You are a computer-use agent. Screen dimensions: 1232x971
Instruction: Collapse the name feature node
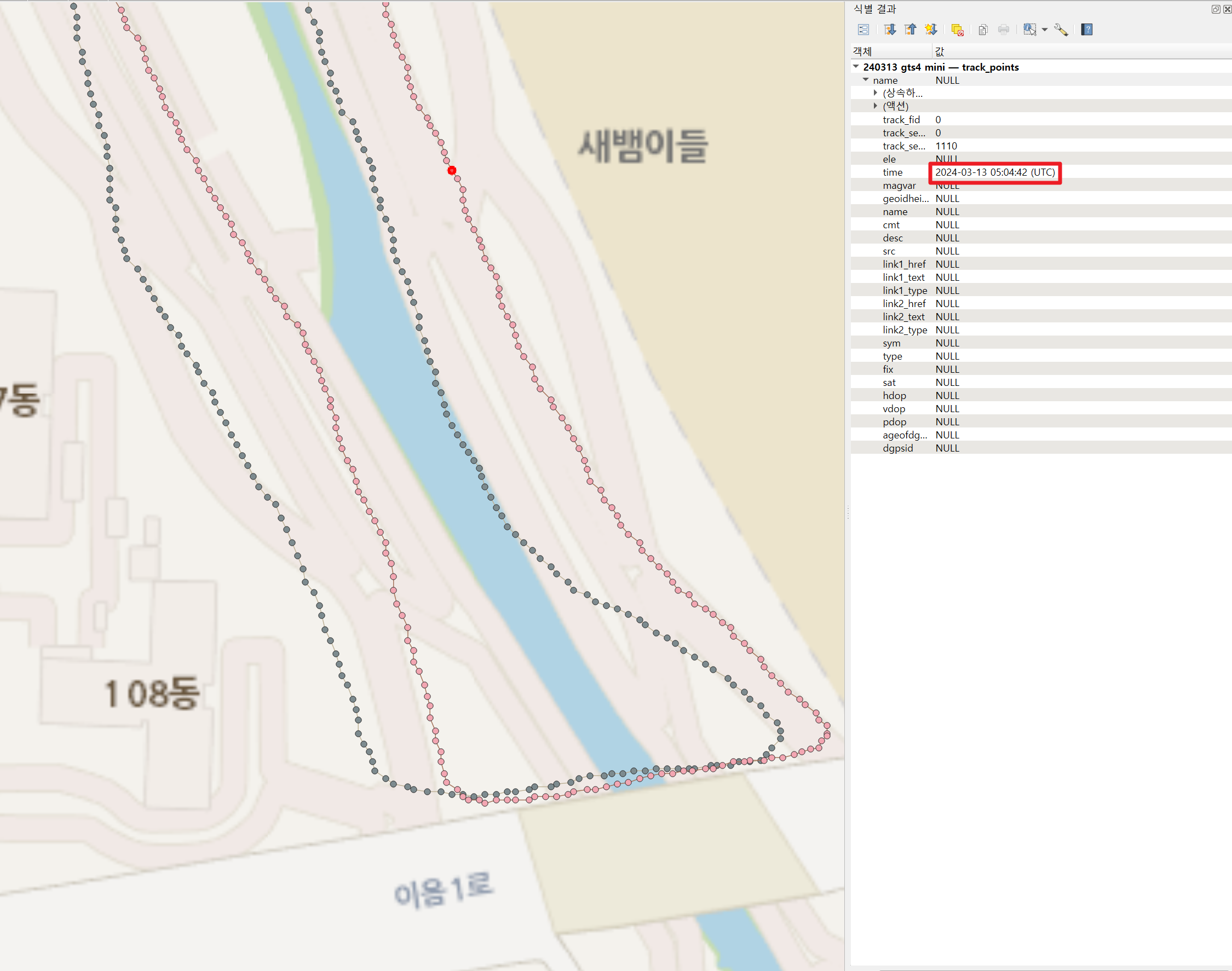pos(866,79)
